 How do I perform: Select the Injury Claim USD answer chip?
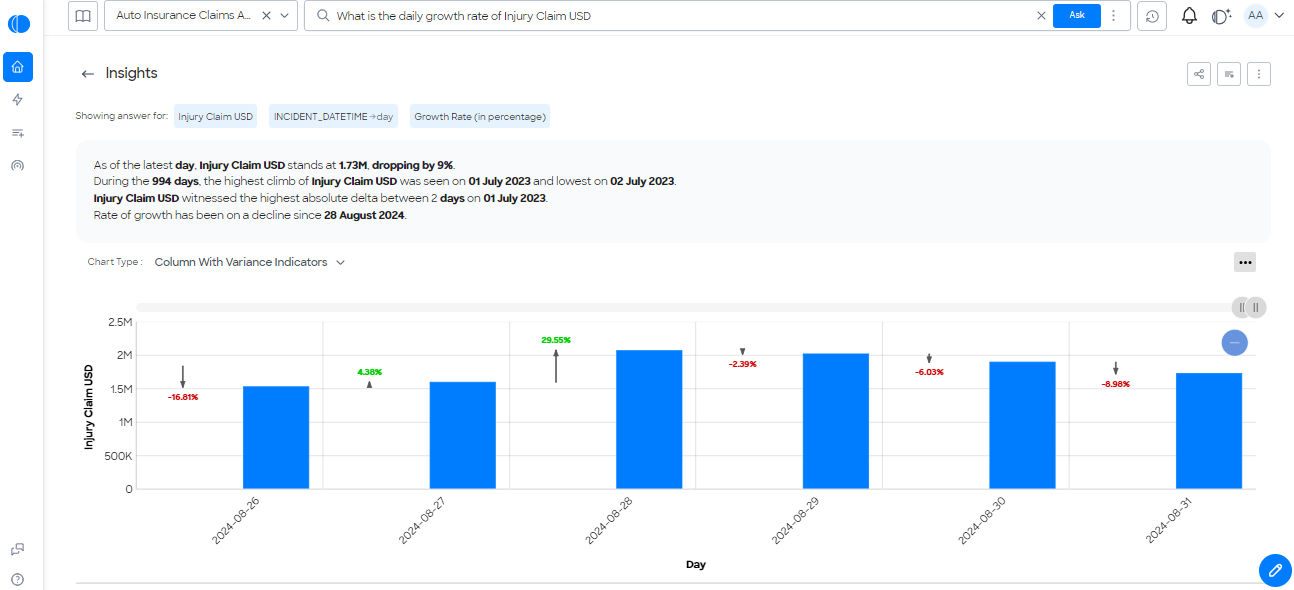[215, 116]
